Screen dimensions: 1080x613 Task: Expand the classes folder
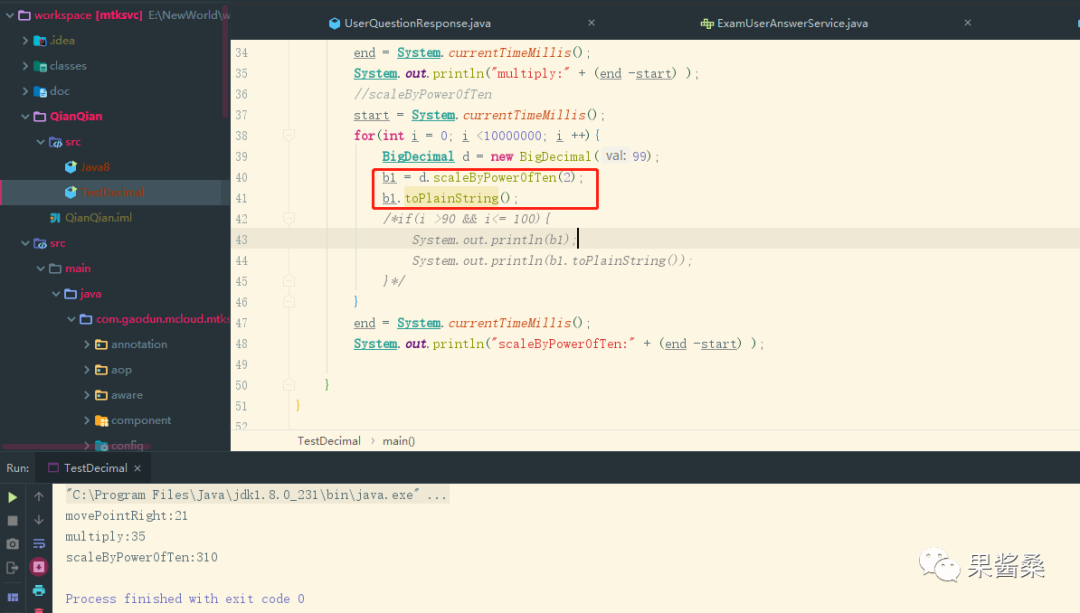tap(25, 66)
